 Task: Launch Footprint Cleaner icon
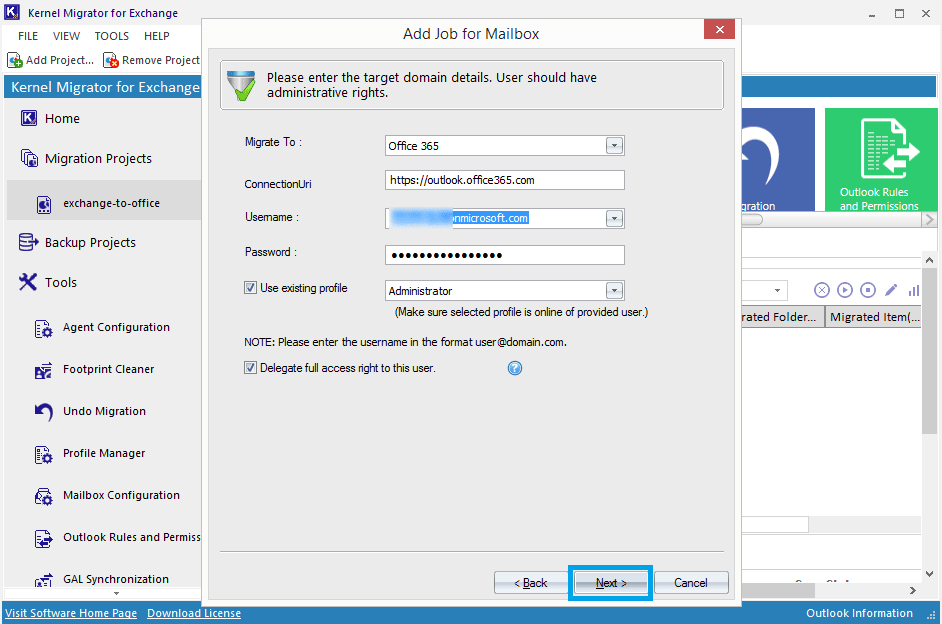click(43, 371)
